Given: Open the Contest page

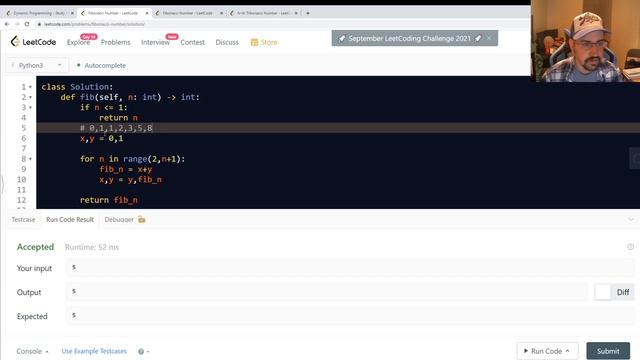Looking at the screenshot, I should click(192, 42).
